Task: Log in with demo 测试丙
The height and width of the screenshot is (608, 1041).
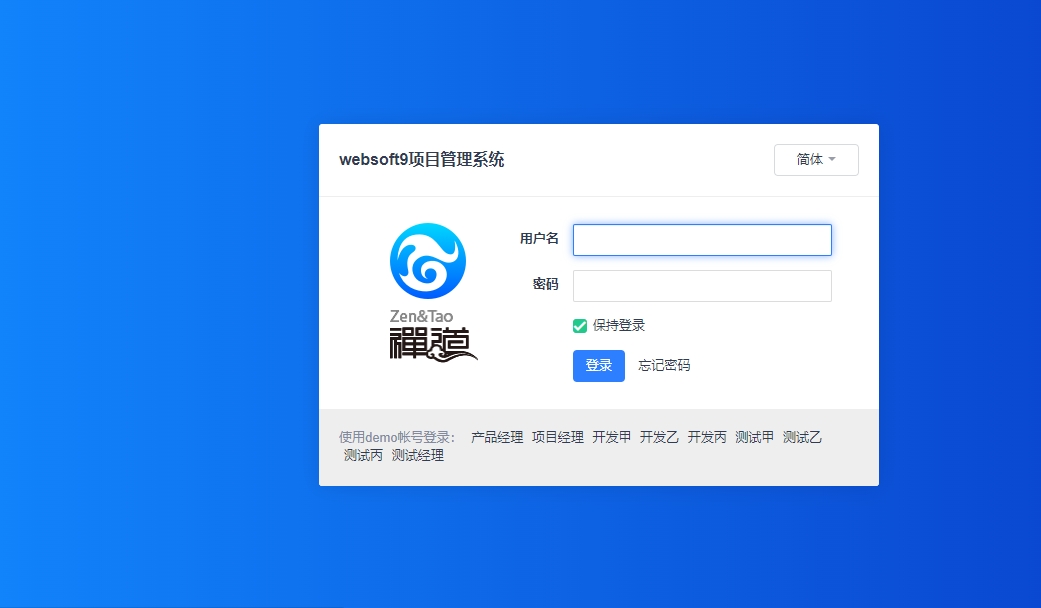Action: 363,455
